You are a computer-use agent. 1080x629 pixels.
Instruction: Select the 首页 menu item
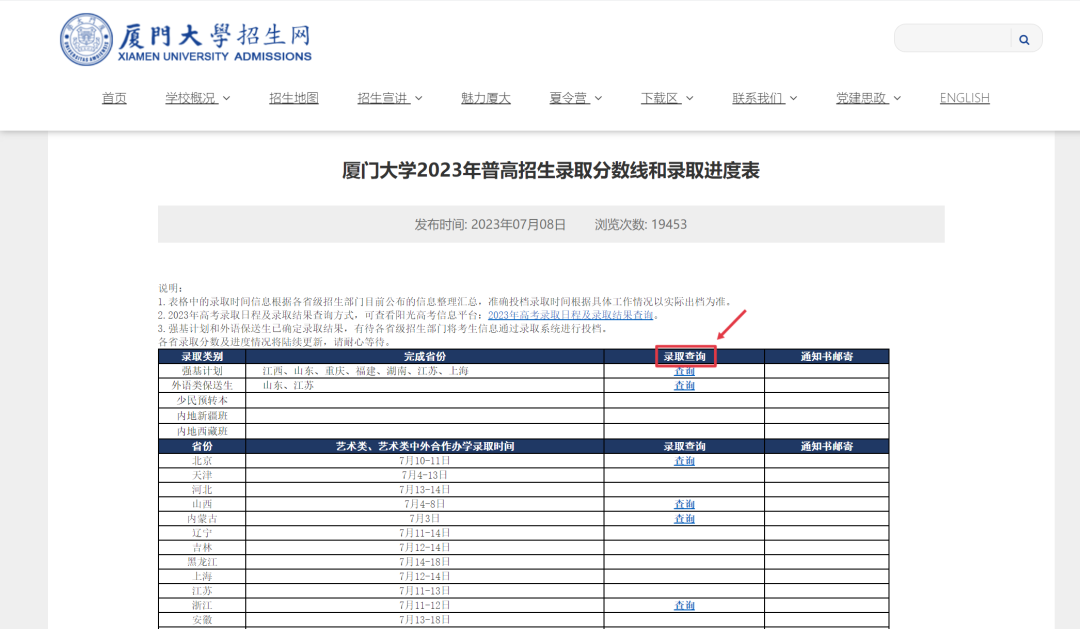(113, 97)
